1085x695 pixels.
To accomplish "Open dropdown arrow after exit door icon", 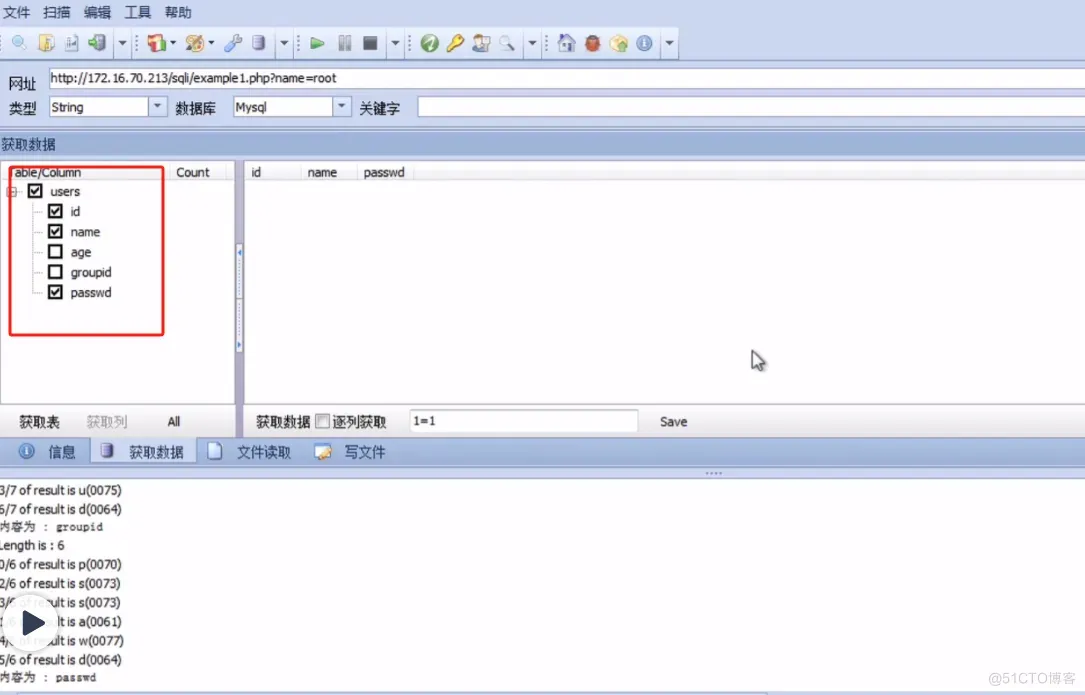I will pyautogui.click(x=122, y=43).
